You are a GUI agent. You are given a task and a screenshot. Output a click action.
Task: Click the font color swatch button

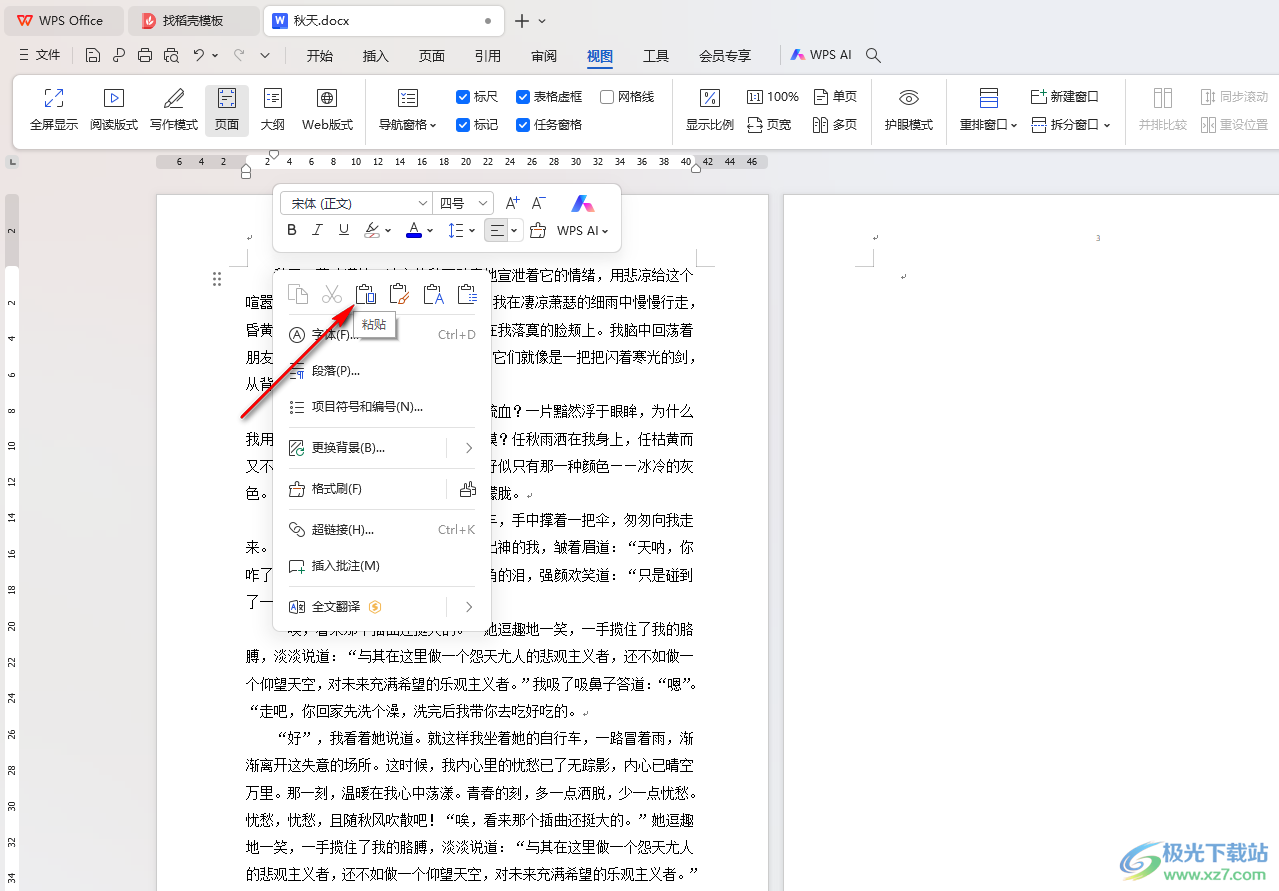click(x=413, y=230)
